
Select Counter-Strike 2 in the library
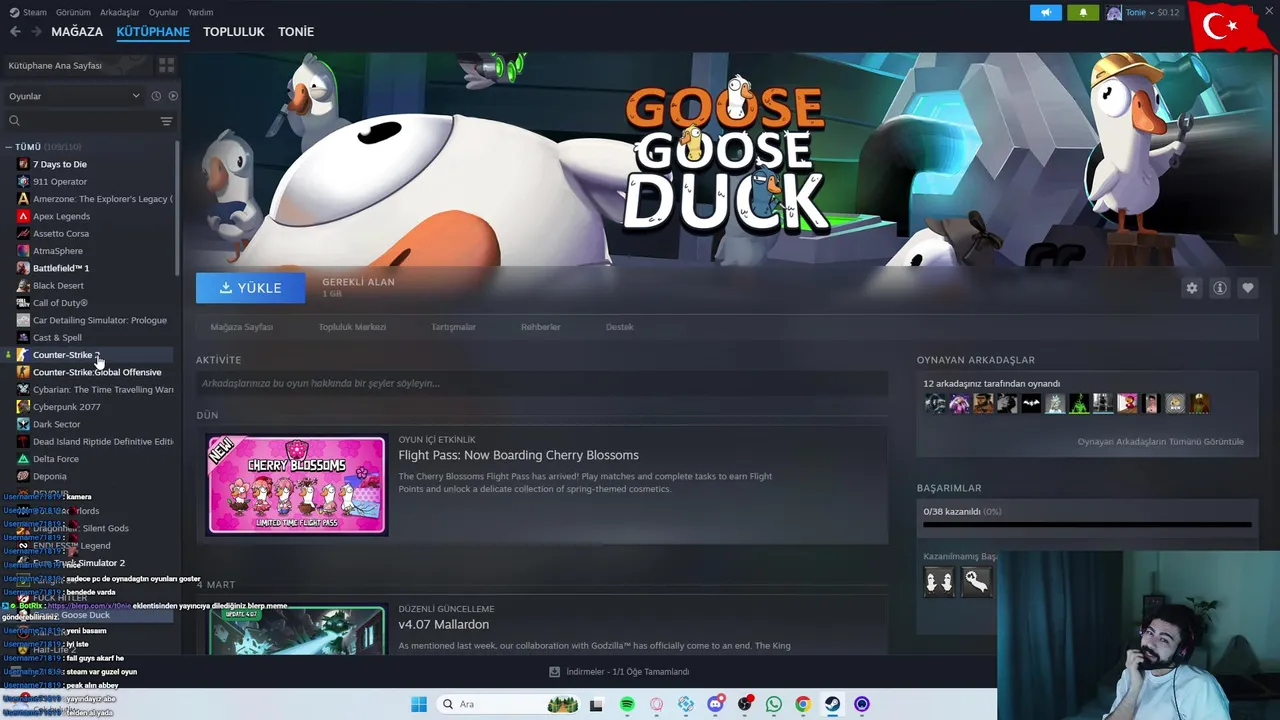(x=66, y=355)
